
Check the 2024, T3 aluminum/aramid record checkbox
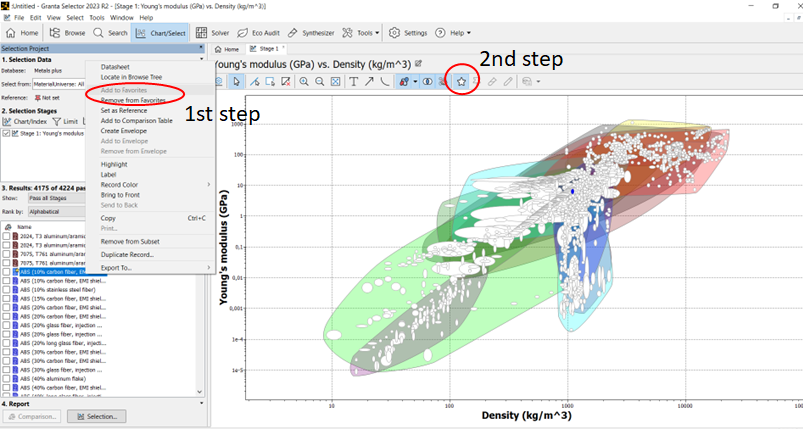point(6,237)
